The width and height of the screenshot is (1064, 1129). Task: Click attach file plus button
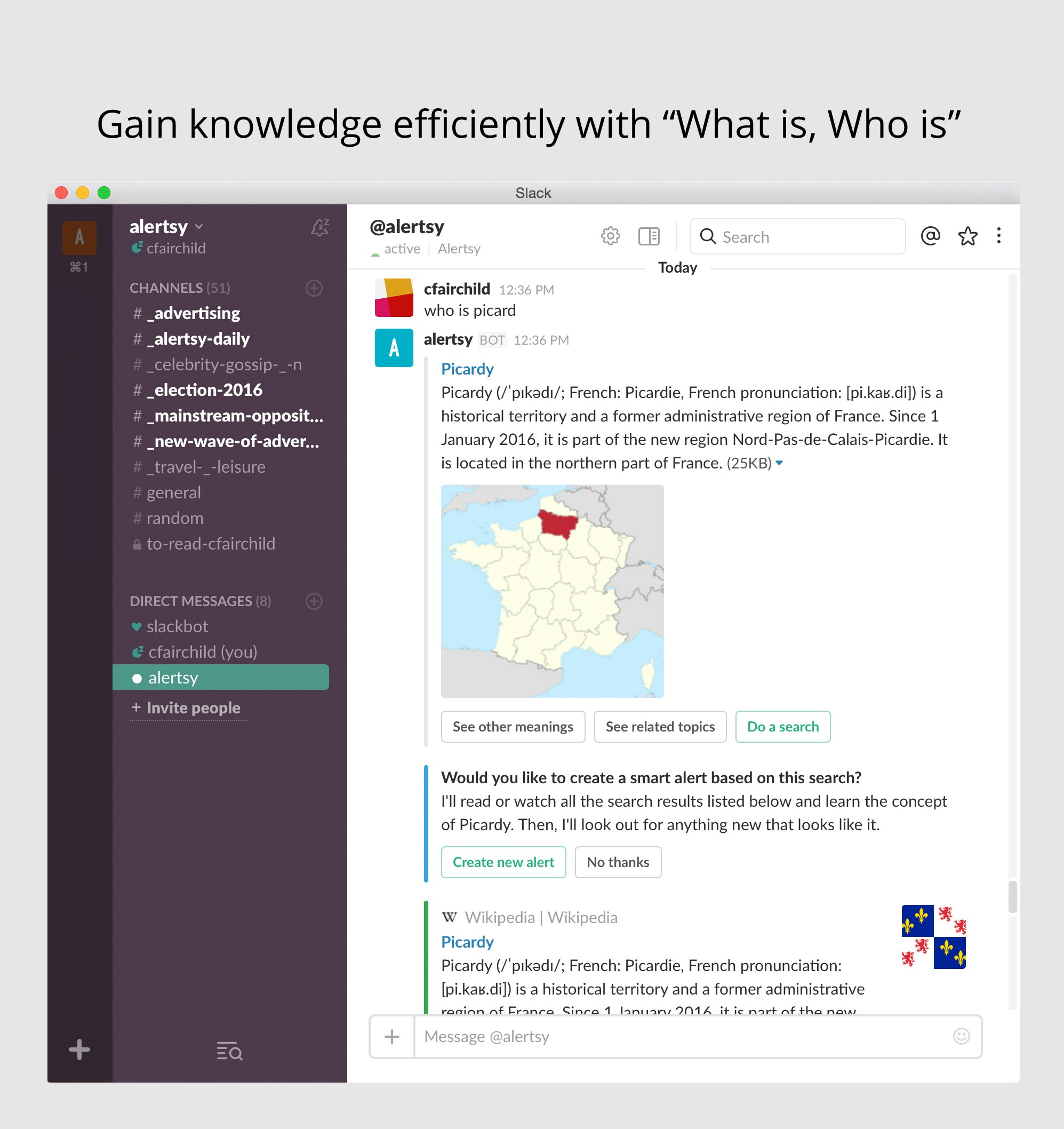pyautogui.click(x=392, y=1037)
